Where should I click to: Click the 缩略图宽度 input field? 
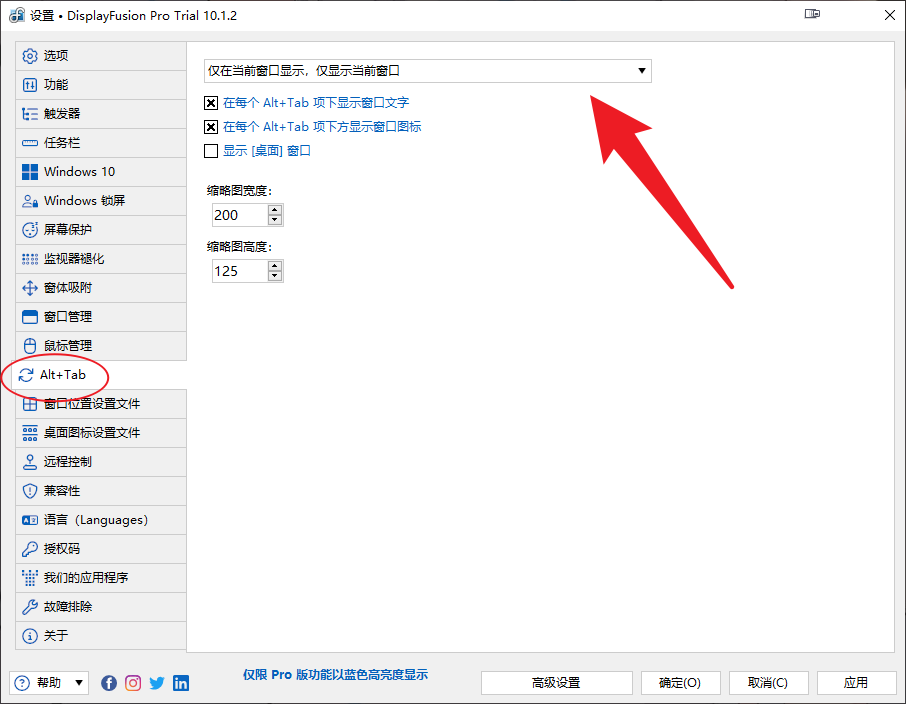(238, 215)
